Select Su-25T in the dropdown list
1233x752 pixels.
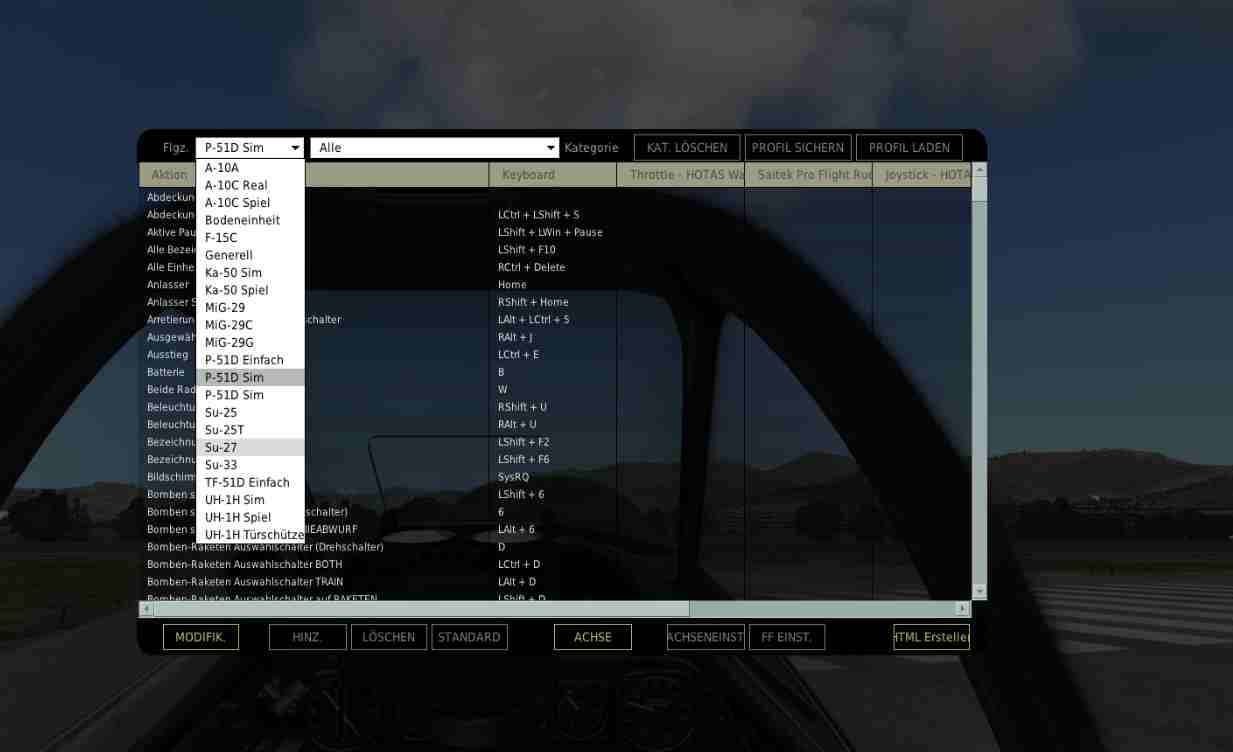[x=250, y=430]
